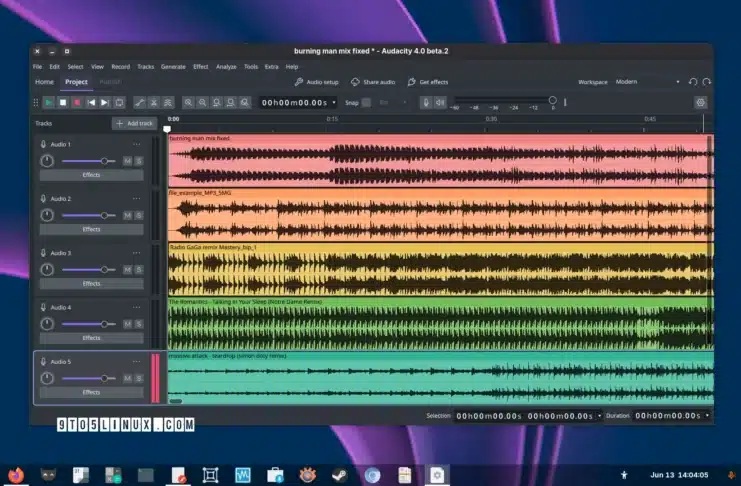This screenshot has width=741, height=486.
Task: Click the toolbar icon right of the split icon
Action: coord(168,103)
